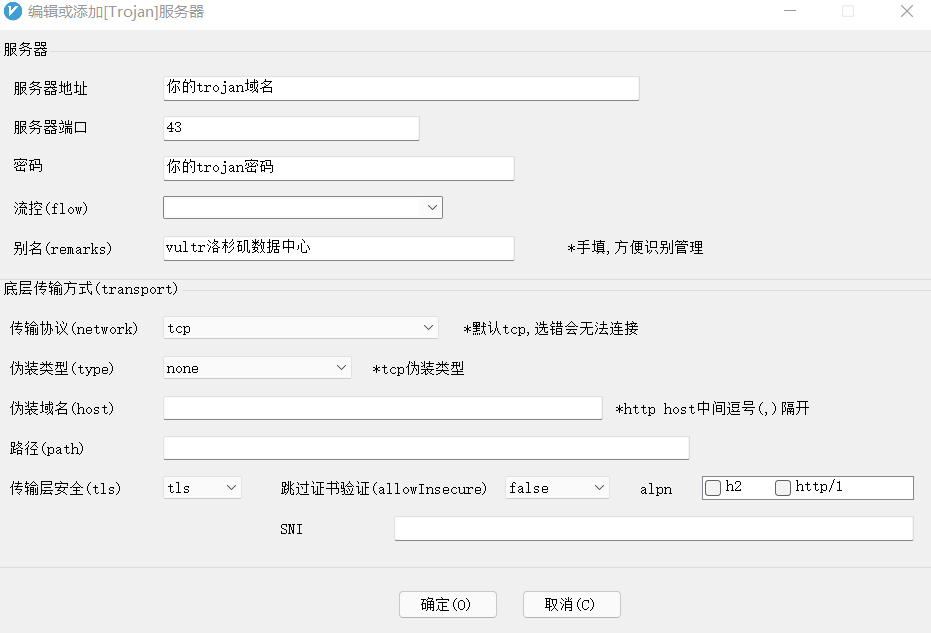Focus the 密码 password field
Image resolution: width=931 pixels, height=633 pixels.
(x=338, y=168)
